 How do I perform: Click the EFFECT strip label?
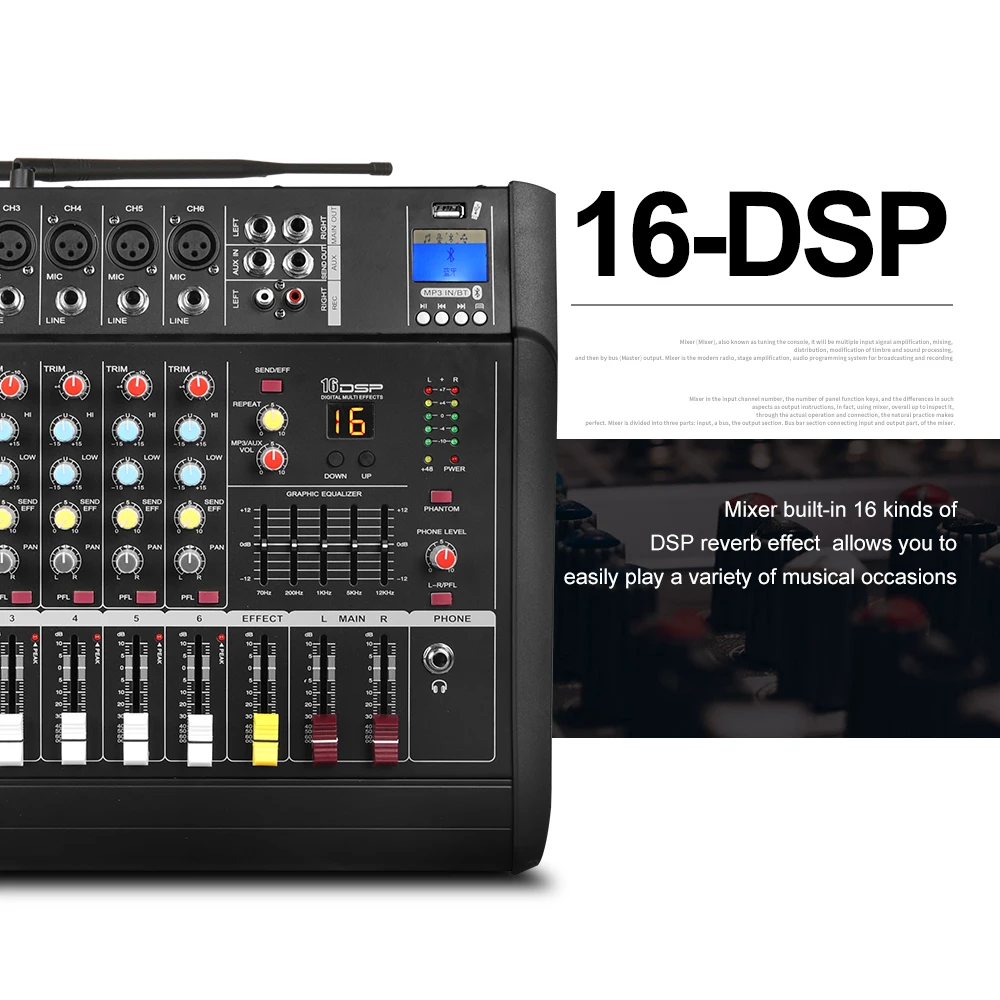pyautogui.click(x=262, y=619)
